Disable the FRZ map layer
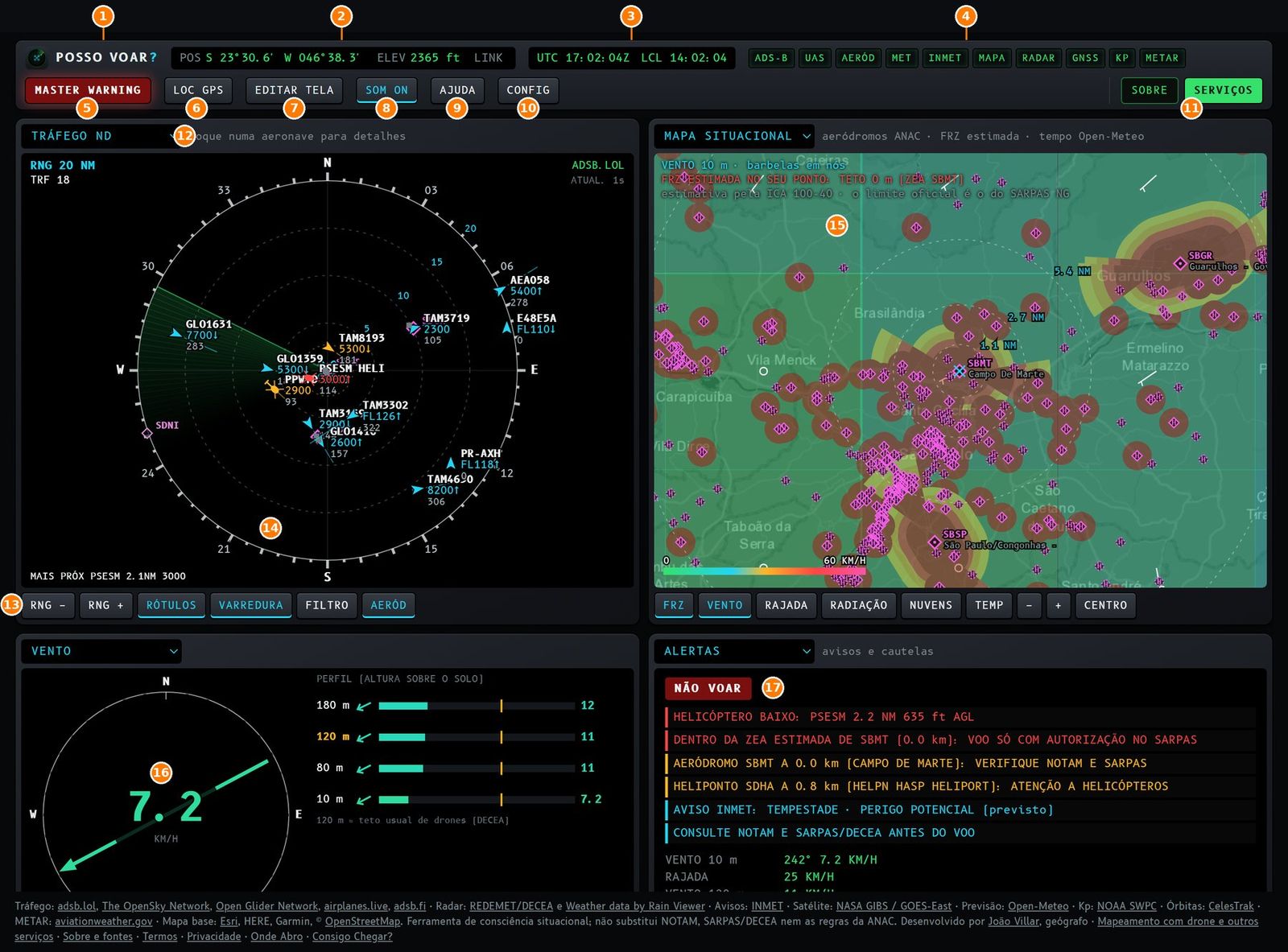The width and height of the screenshot is (1288, 952). [x=674, y=605]
